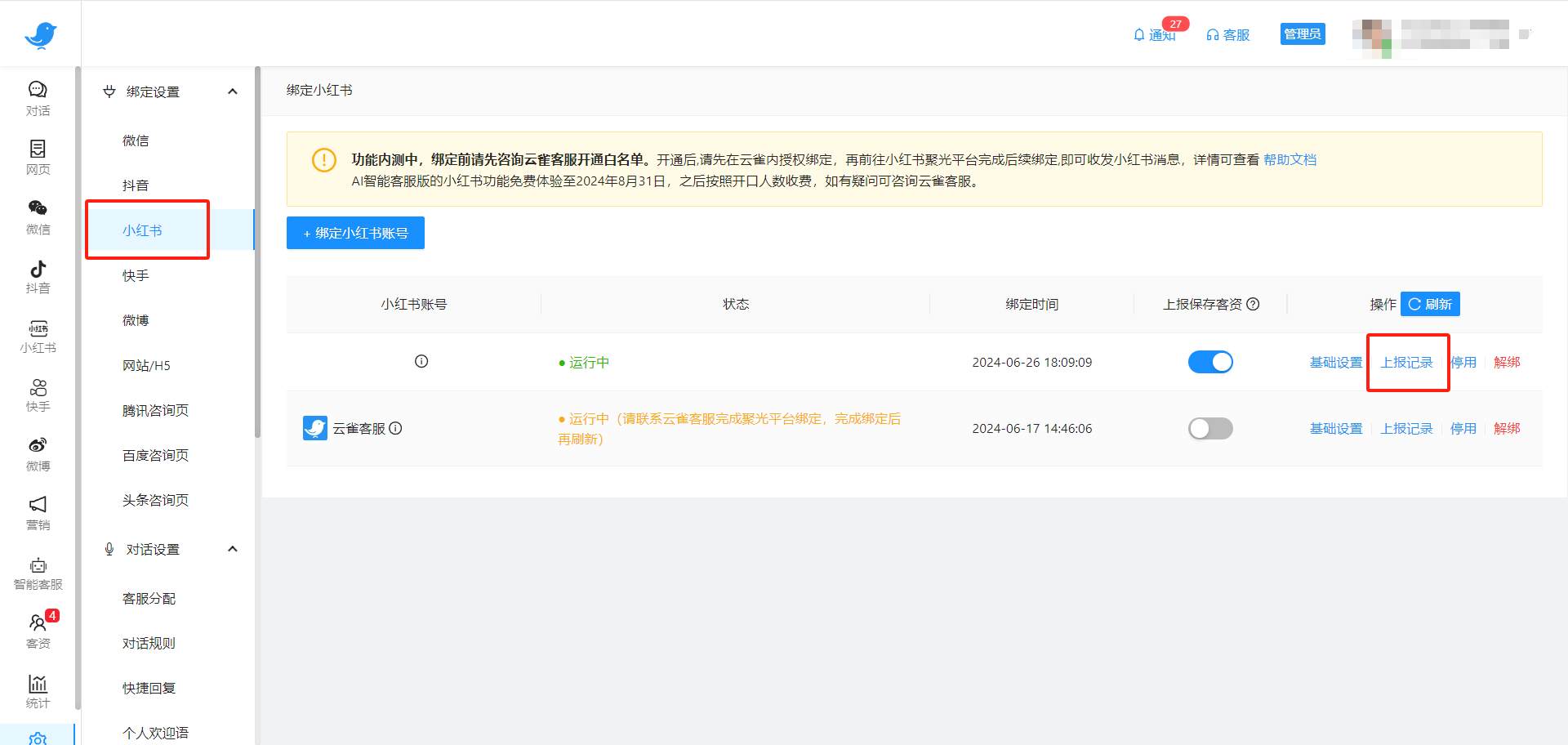Select 小红书 in the binding settings menu
1568x745 pixels.
coord(142,230)
